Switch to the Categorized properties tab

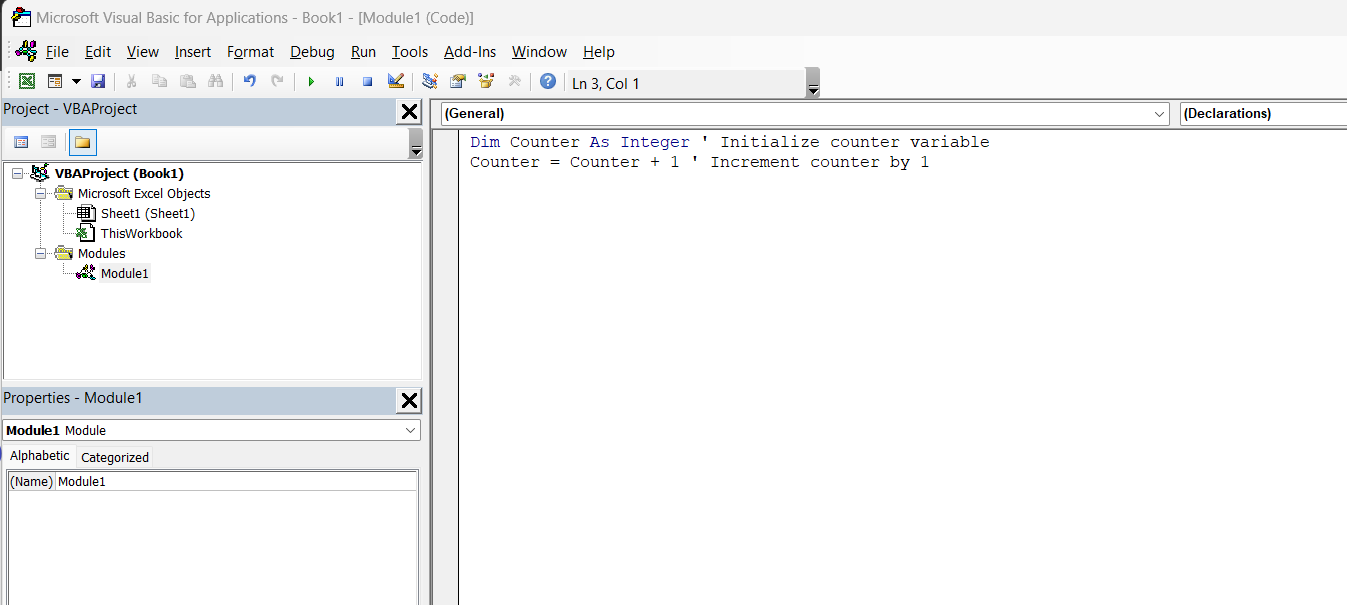coord(115,457)
